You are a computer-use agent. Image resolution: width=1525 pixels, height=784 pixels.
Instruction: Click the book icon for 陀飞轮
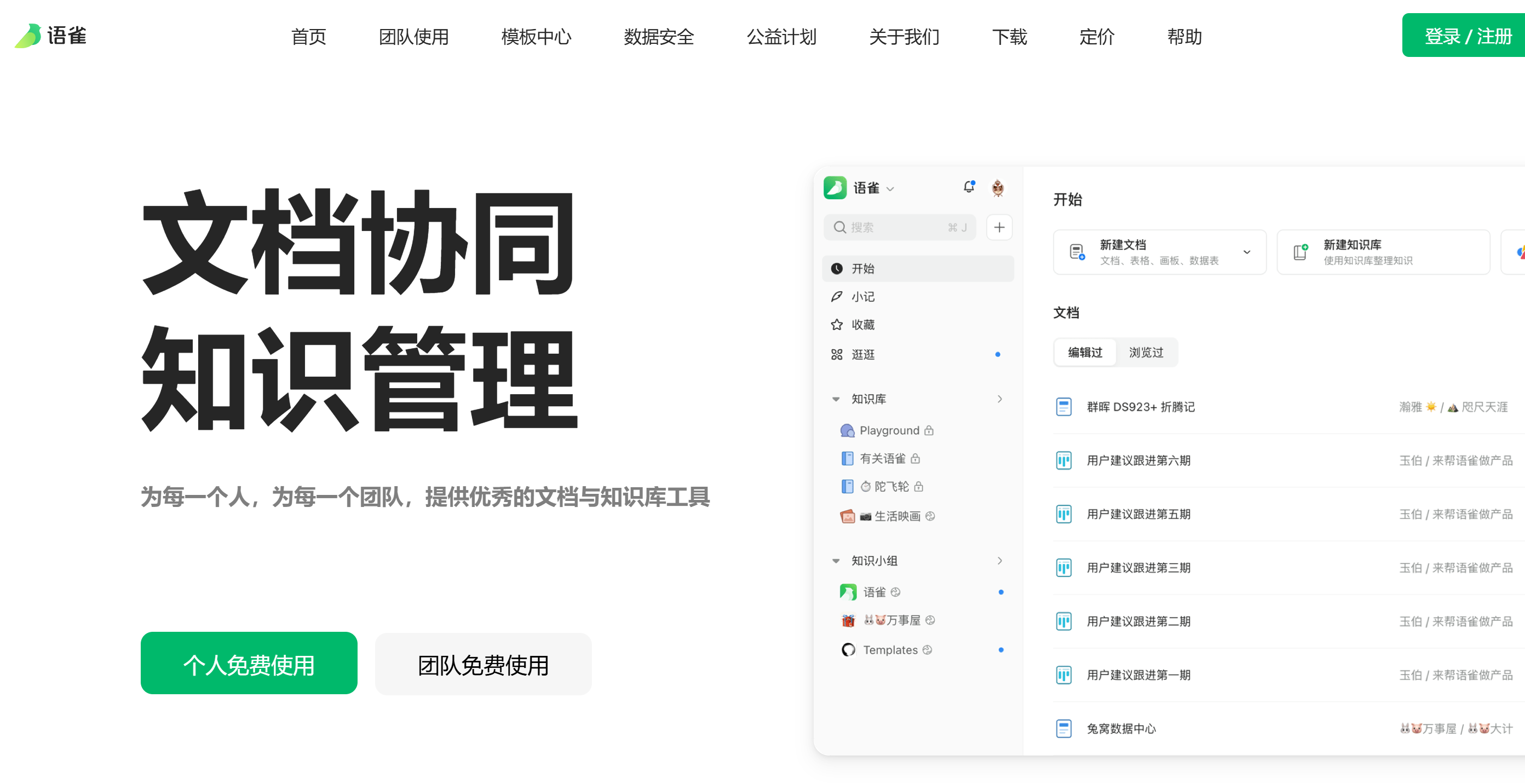point(847,486)
